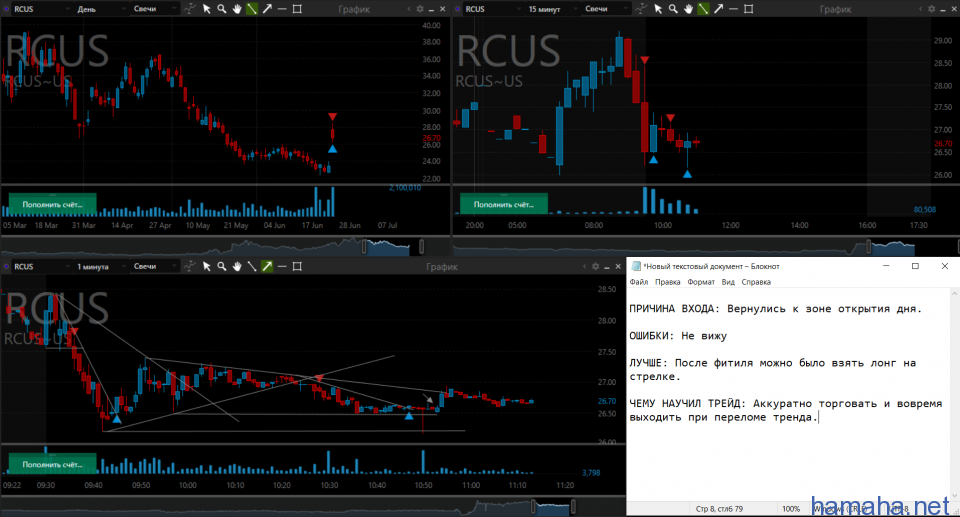This screenshot has width=960, height=517.
Task: Open settings gear of 1-minute chart panel
Action: 596,266
